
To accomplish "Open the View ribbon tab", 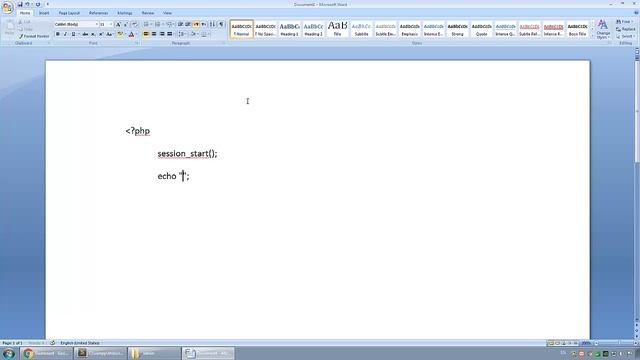I will [167, 13].
